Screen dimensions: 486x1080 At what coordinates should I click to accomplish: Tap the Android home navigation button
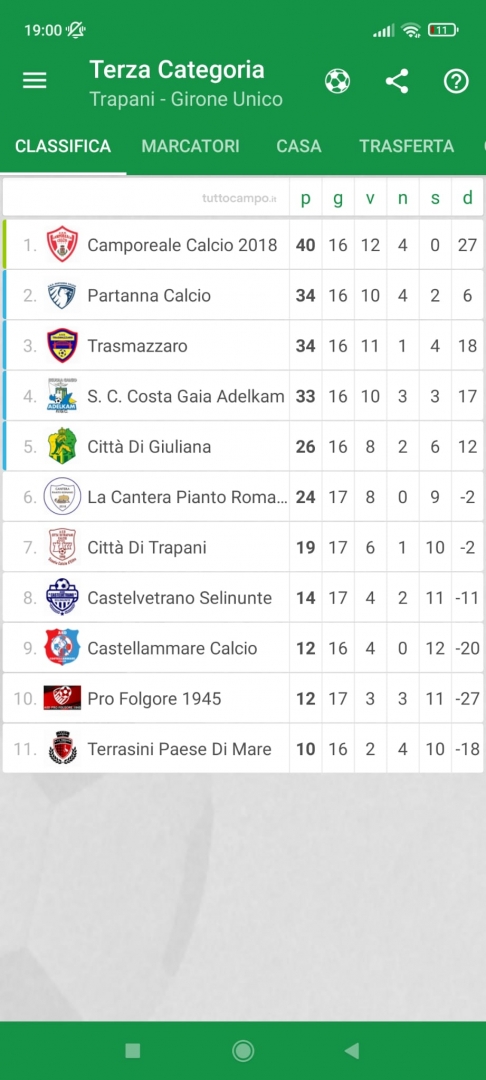point(242,1050)
